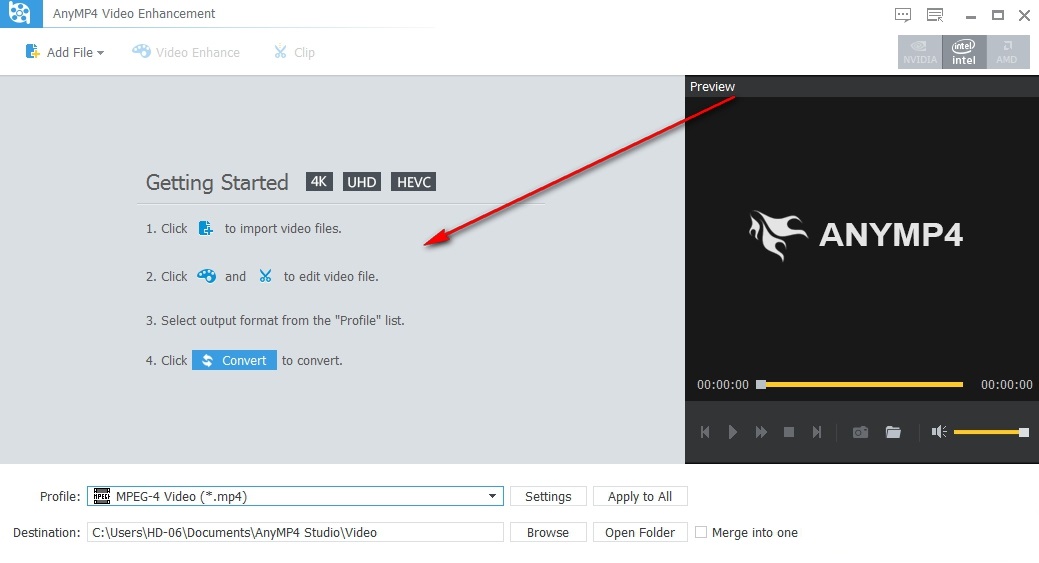Select NVIDIA acceleration icon
The width and height of the screenshot is (1039, 563).
tap(920, 52)
